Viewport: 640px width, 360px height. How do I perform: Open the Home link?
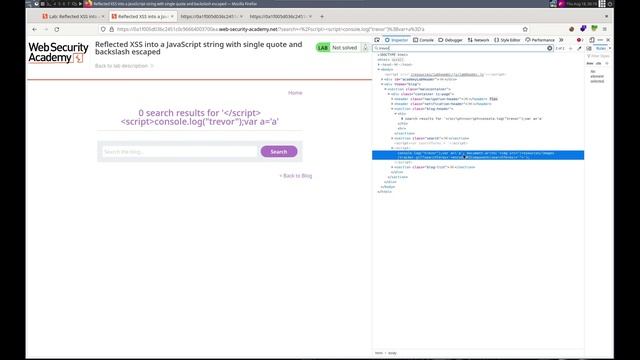295,93
